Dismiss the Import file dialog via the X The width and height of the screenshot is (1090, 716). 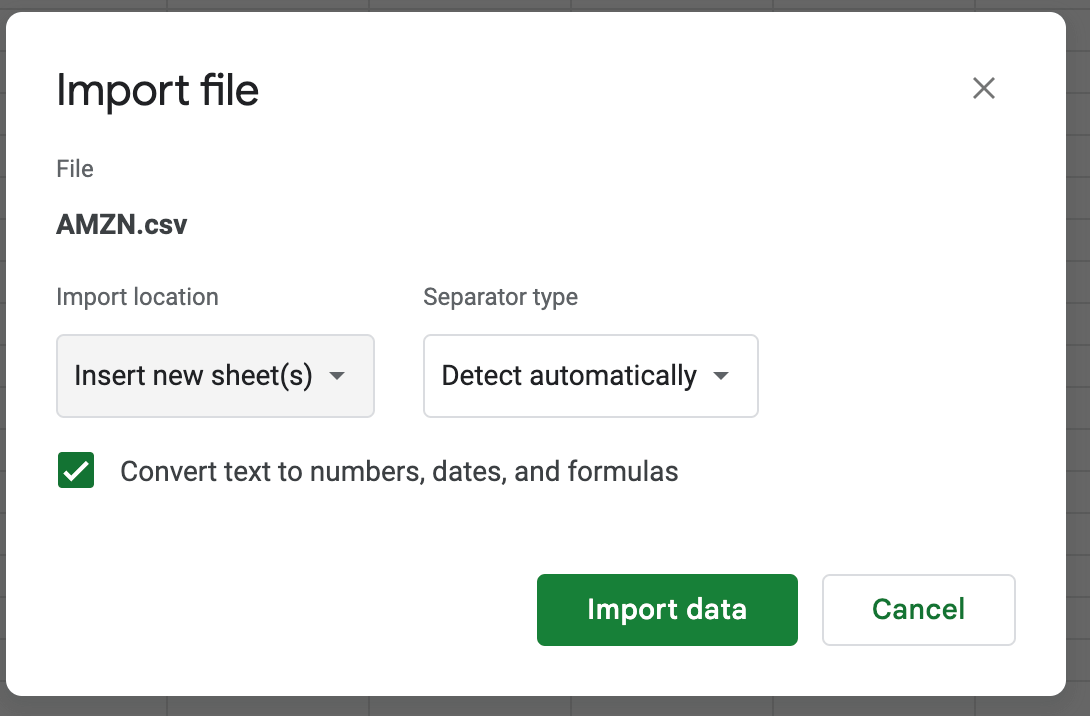click(x=983, y=88)
